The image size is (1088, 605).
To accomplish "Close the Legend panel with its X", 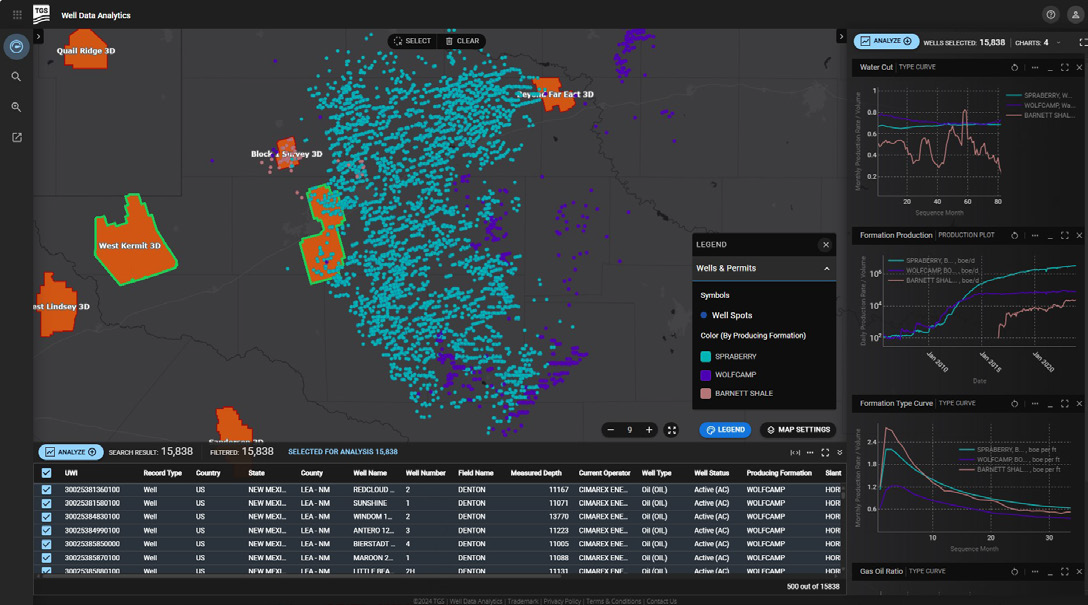I will 826,244.
